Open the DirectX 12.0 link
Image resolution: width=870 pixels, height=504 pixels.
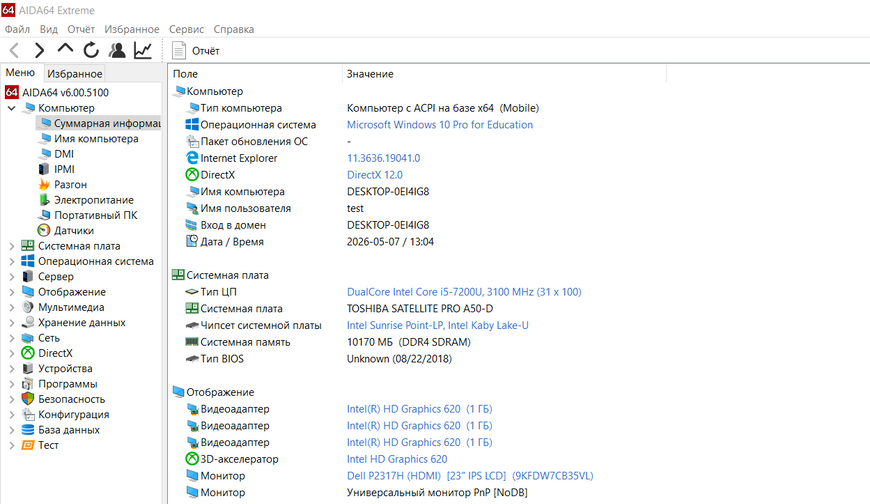pyautogui.click(x=375, y=174)
